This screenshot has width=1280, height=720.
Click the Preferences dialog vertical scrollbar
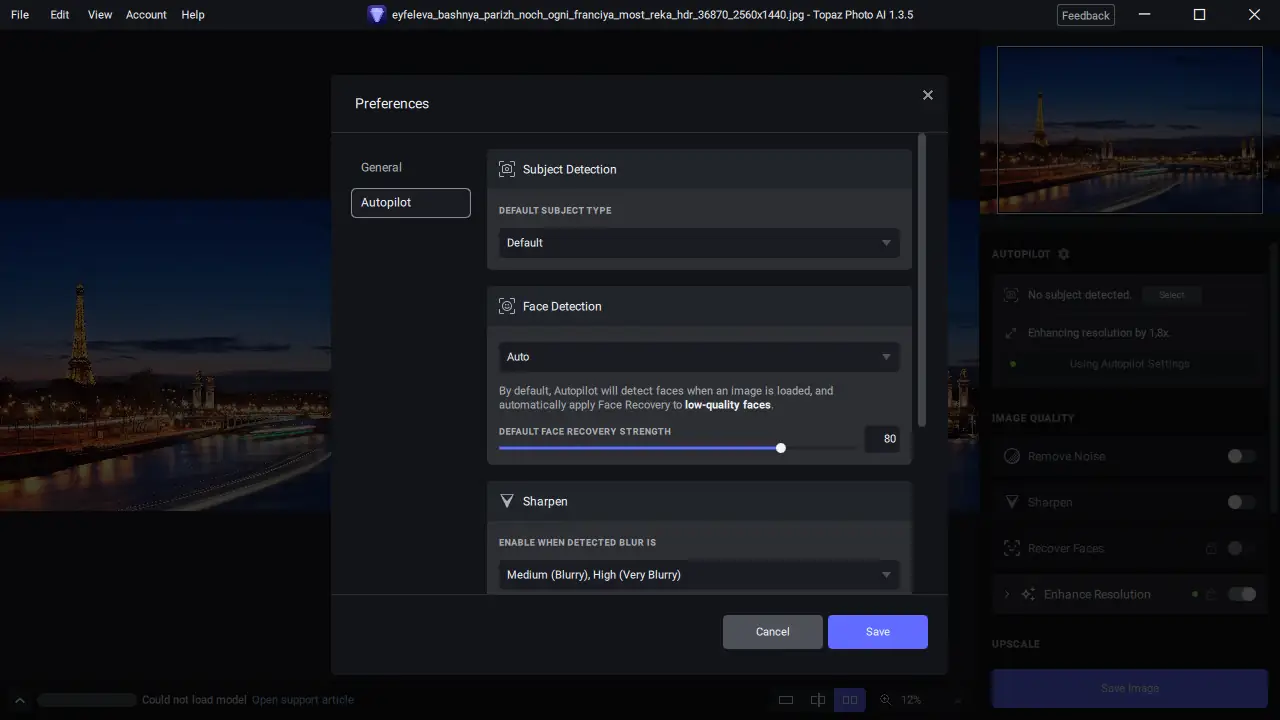pos(922,280)
